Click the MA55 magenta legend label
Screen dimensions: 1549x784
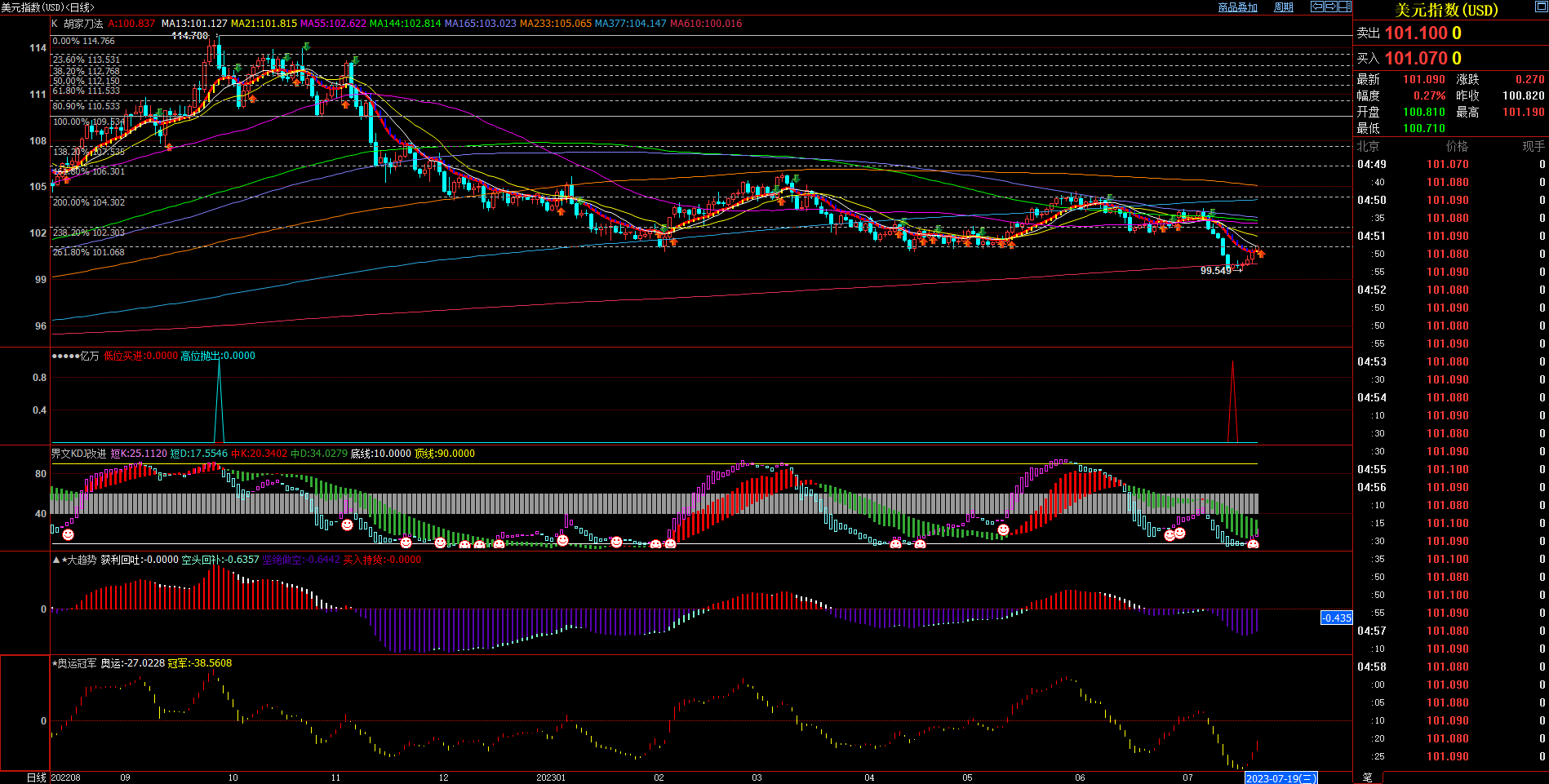333,24
